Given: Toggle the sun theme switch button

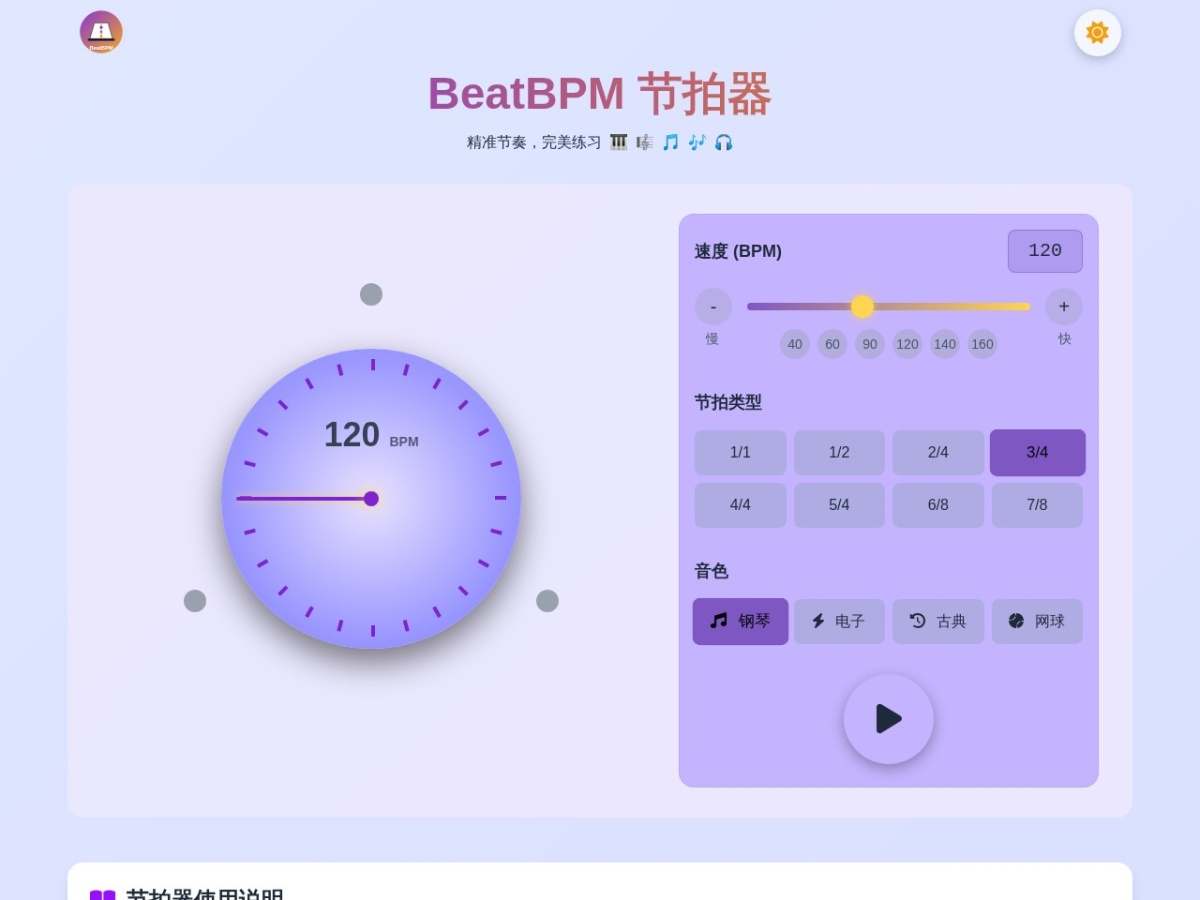Looking at the screenshot, I should coord(1097,32).
